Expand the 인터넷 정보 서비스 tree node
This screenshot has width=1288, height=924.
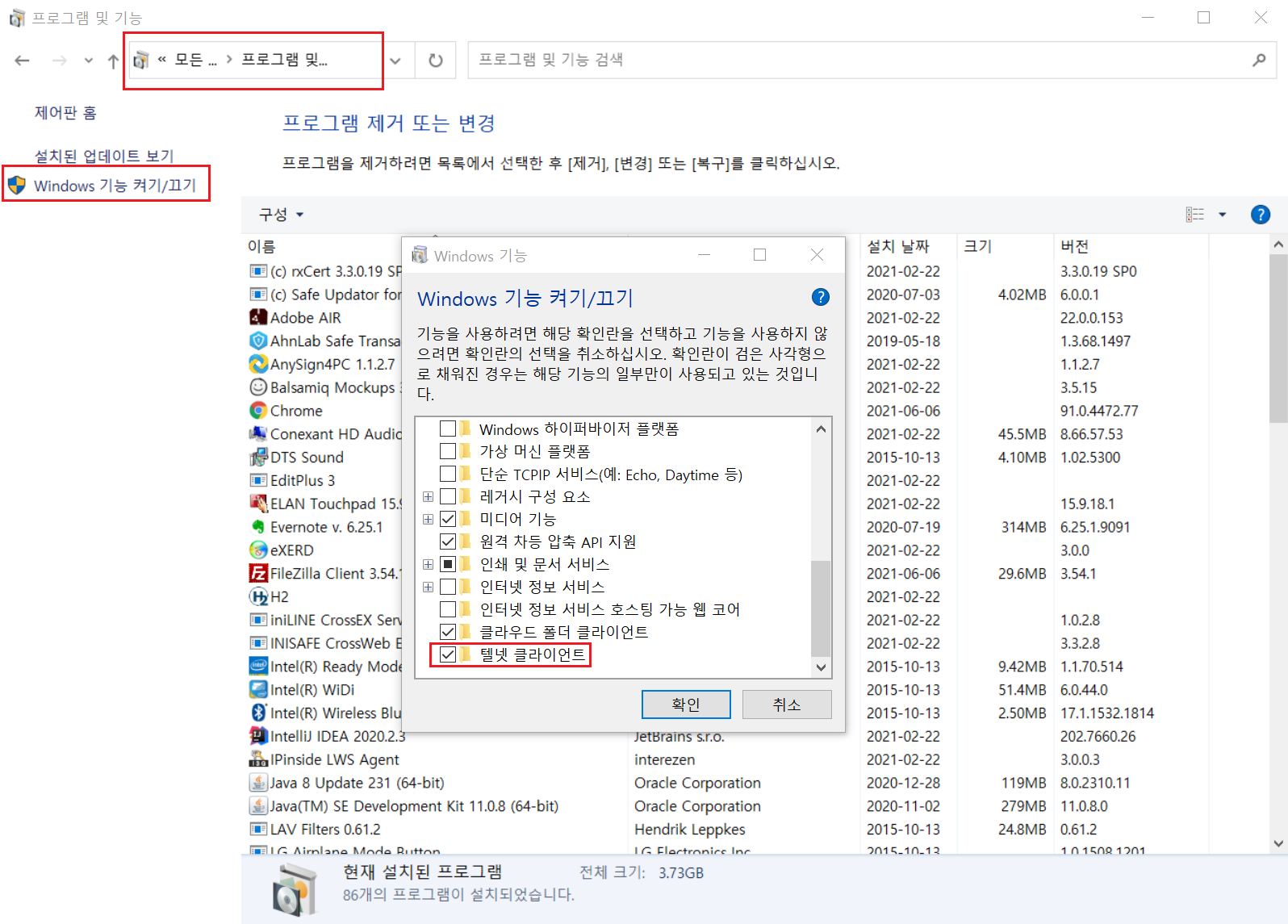tap(429, 587)
